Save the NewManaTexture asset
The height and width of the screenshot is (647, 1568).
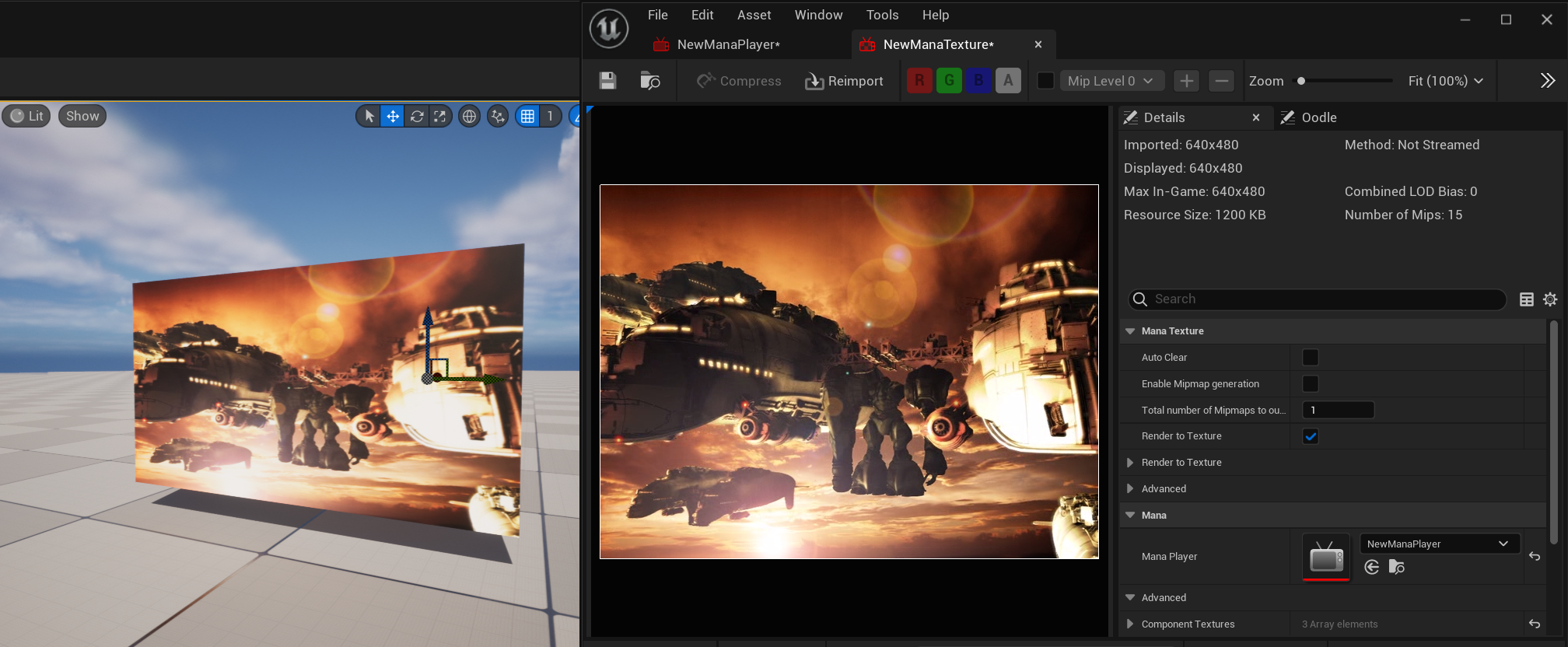(x=607, y=81)
